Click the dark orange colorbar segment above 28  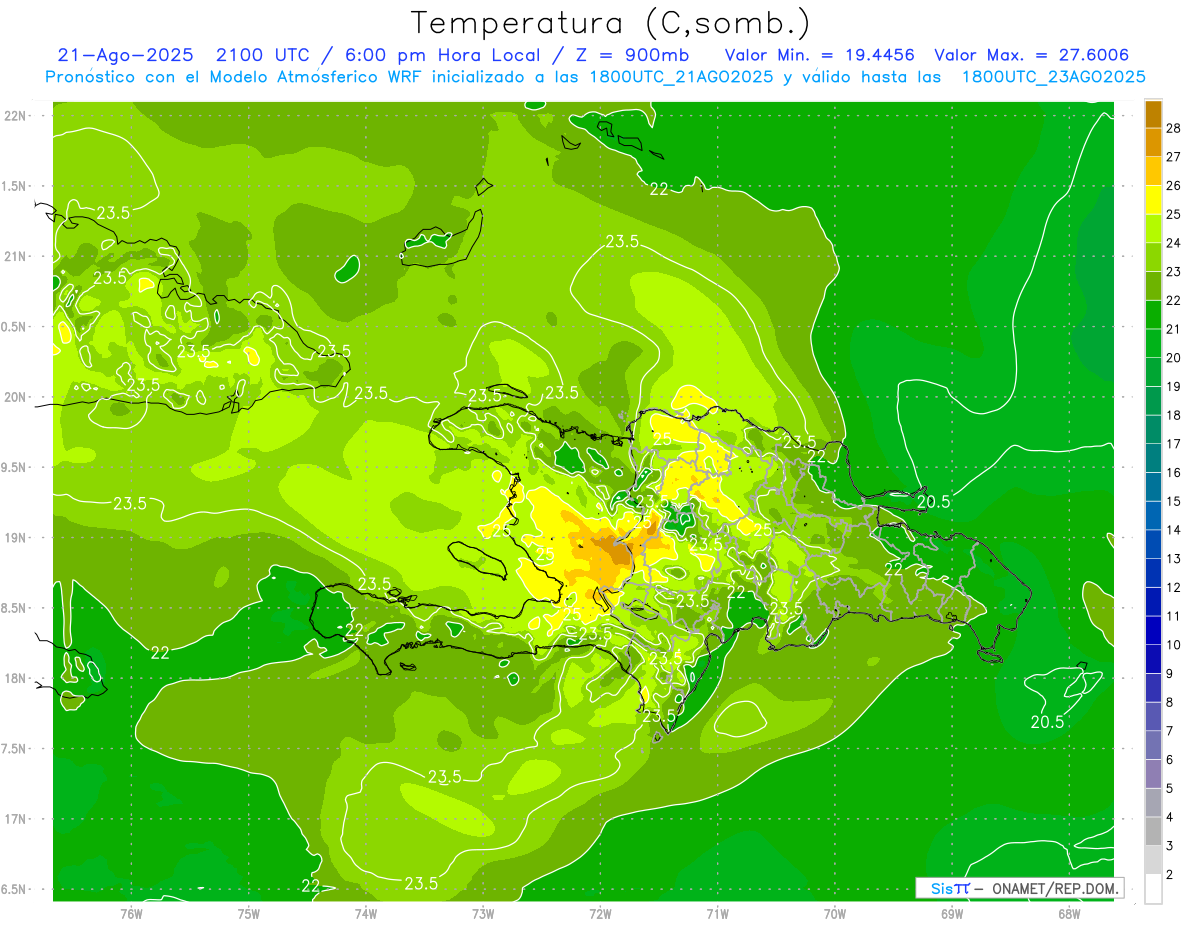pyautogui.click(x=1153, y=114)
